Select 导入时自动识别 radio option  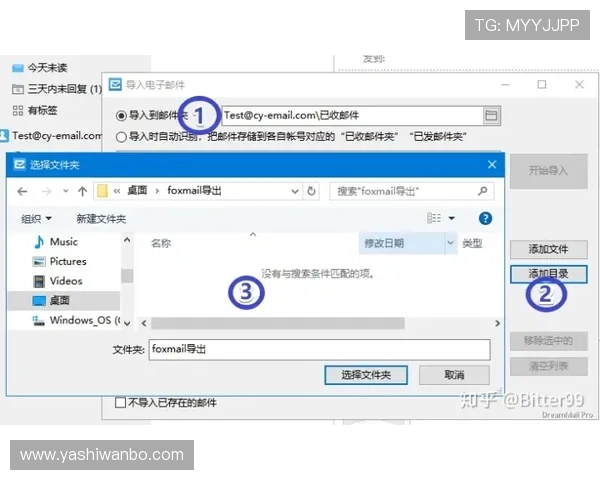[x=121, y=137]
